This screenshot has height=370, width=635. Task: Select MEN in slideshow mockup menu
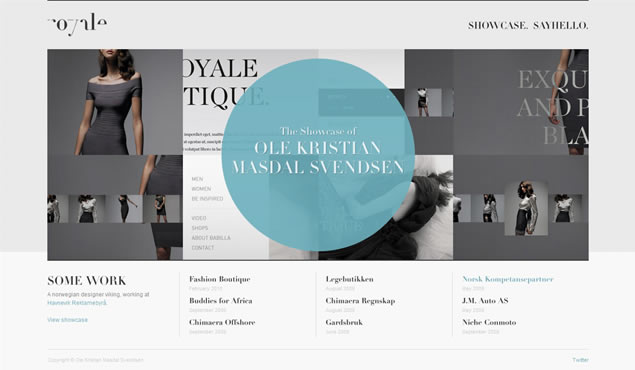(x=197, y=179)
